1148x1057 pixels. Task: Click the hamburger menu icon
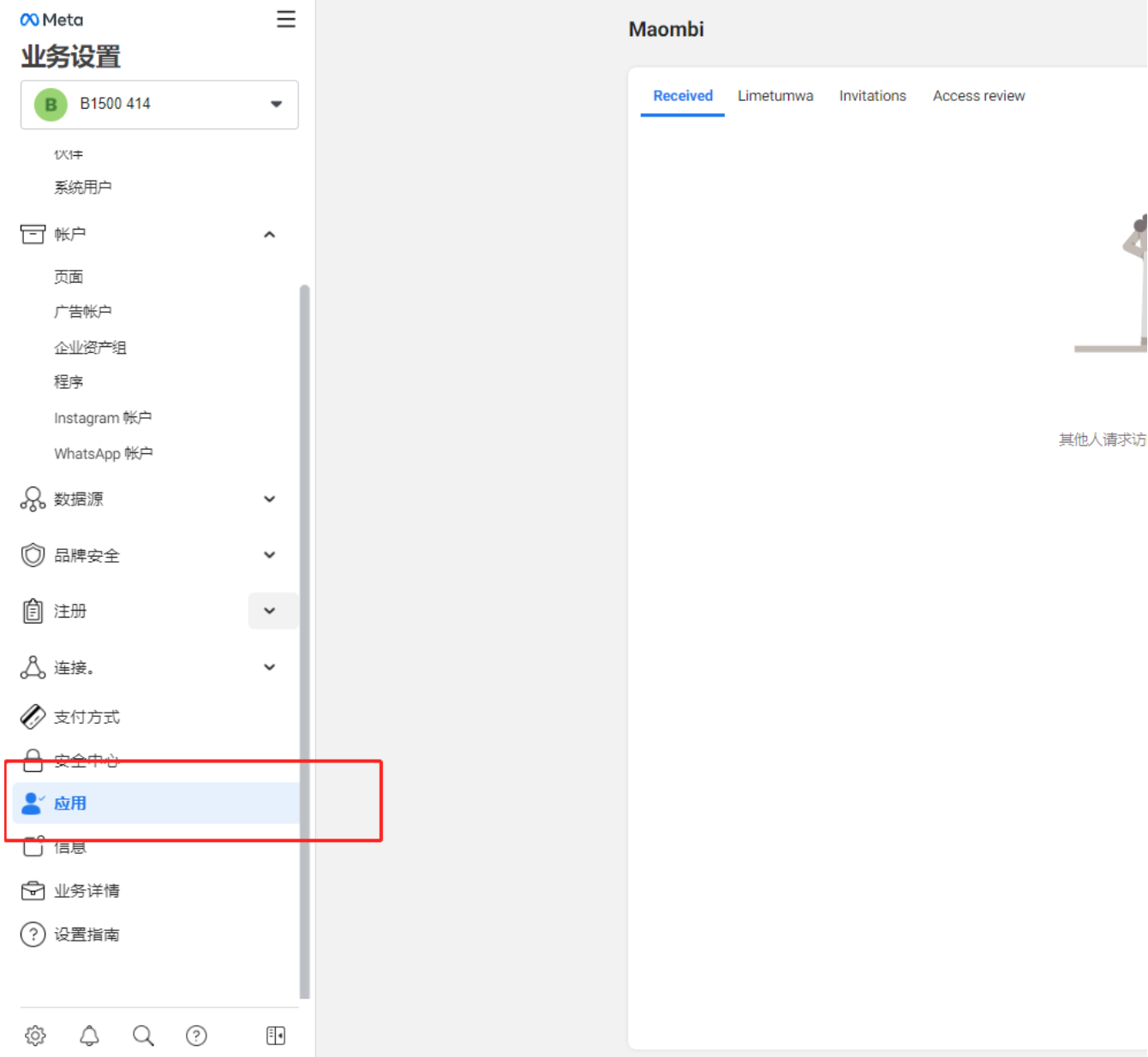pyautogui.click(x=286, y=20)
